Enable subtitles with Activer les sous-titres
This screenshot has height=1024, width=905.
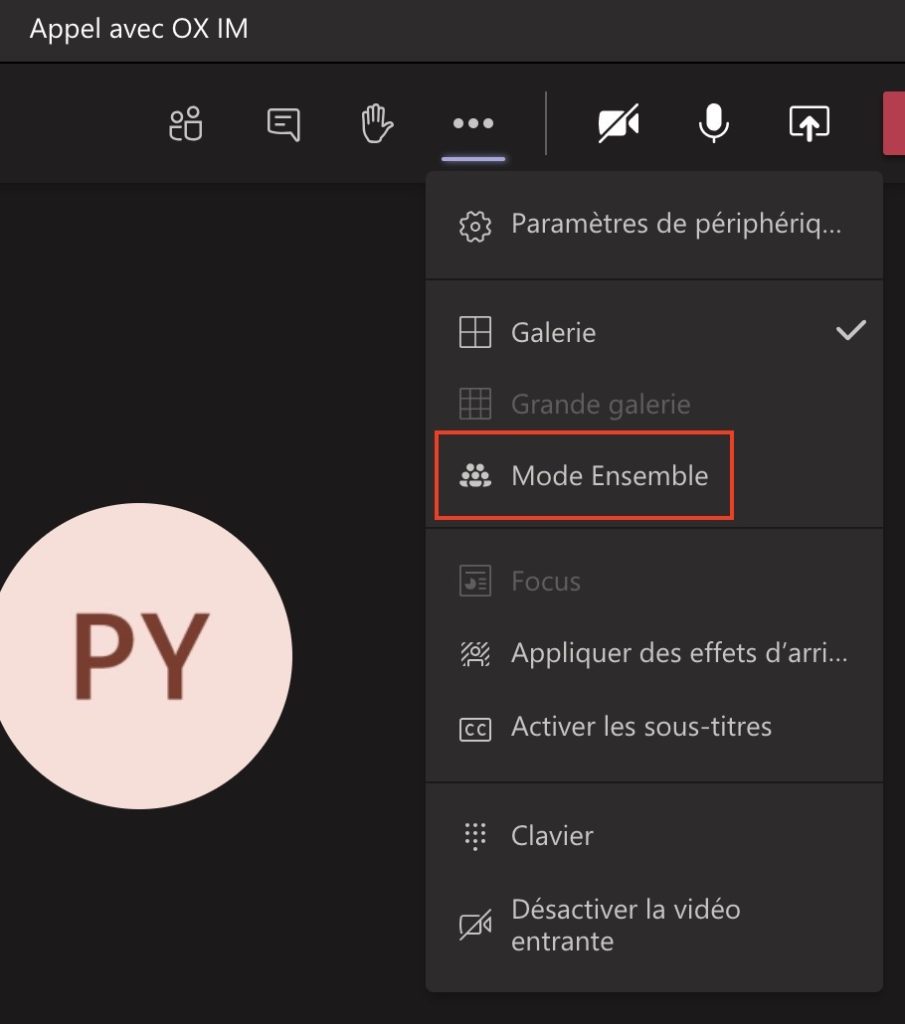[640, 727]
